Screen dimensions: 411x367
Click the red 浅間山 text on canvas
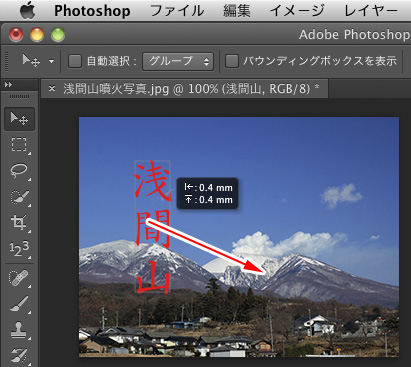click(153, 227)
